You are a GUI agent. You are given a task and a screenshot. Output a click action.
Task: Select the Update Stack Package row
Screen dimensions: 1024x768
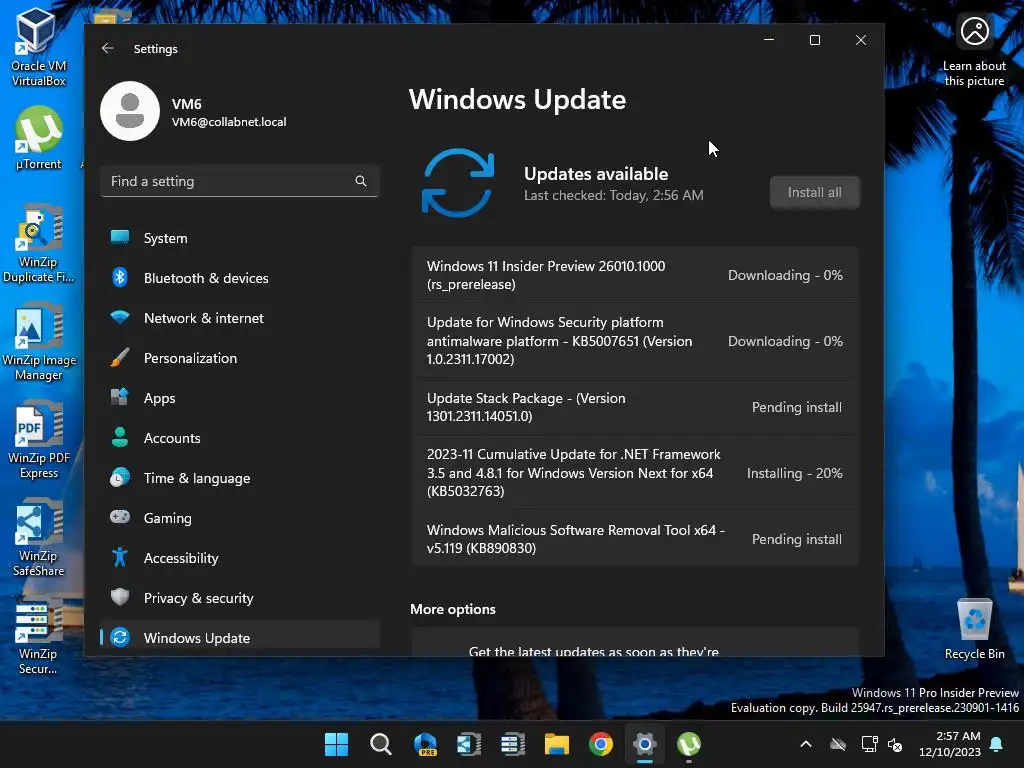pos(635,407)
